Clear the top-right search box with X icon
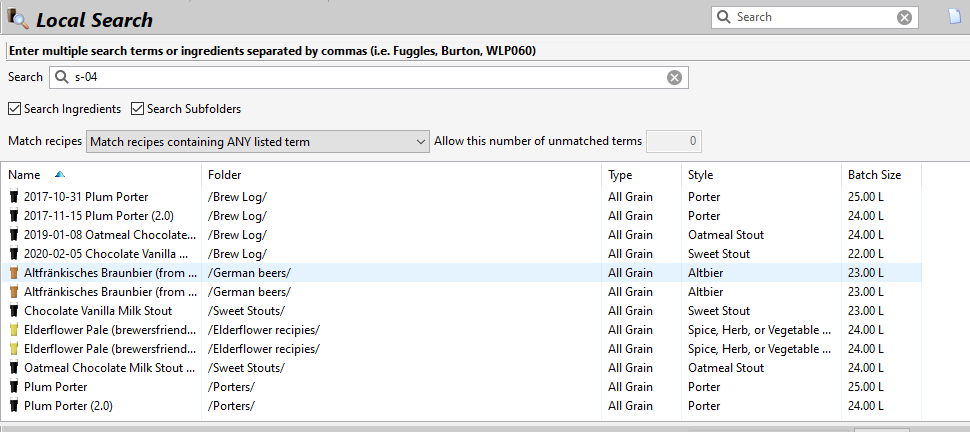970x432 pixels. click(904, 17)
